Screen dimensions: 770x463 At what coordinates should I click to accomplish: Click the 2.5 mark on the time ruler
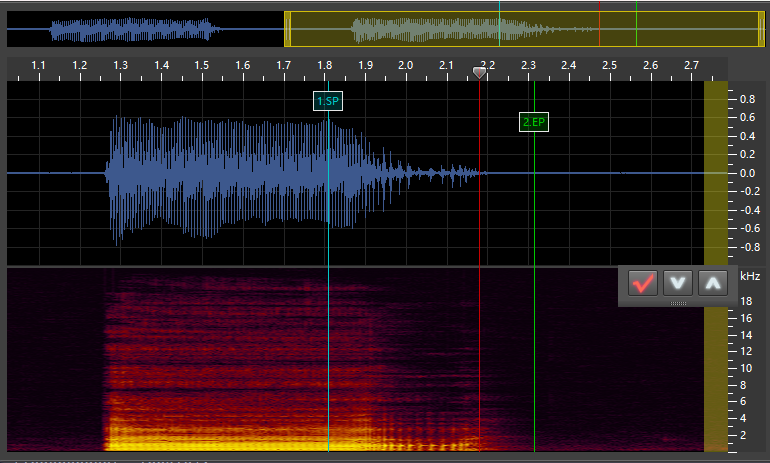coord(609,66)
